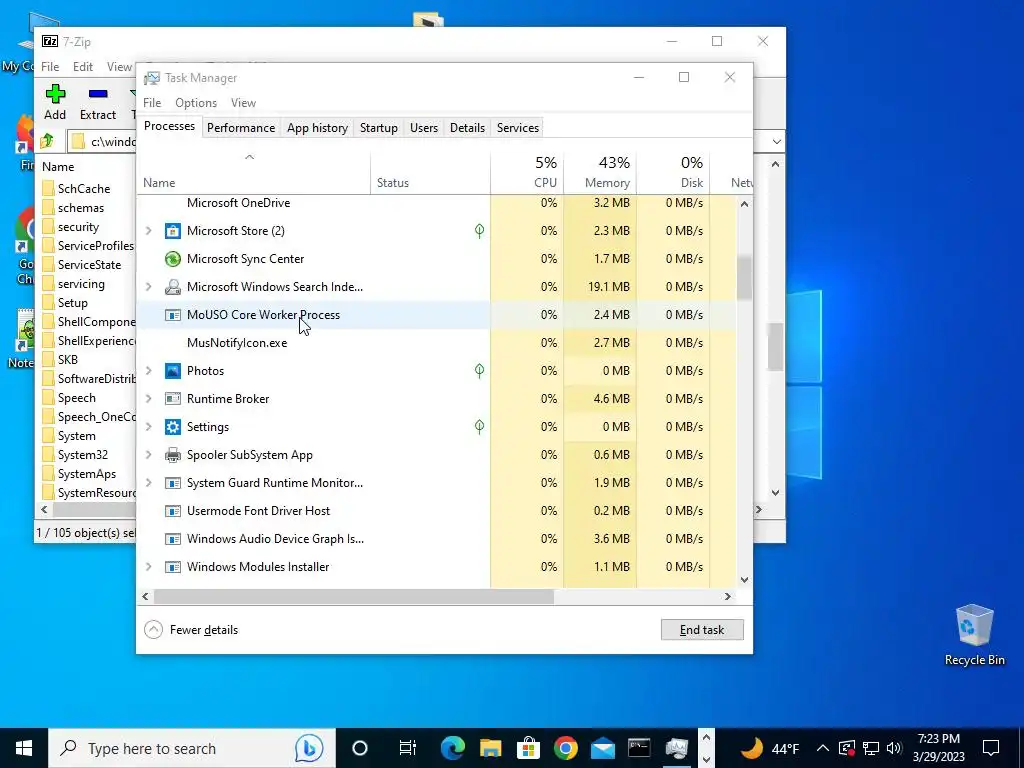Expand the Runtime Broker process group

(149, 399)
